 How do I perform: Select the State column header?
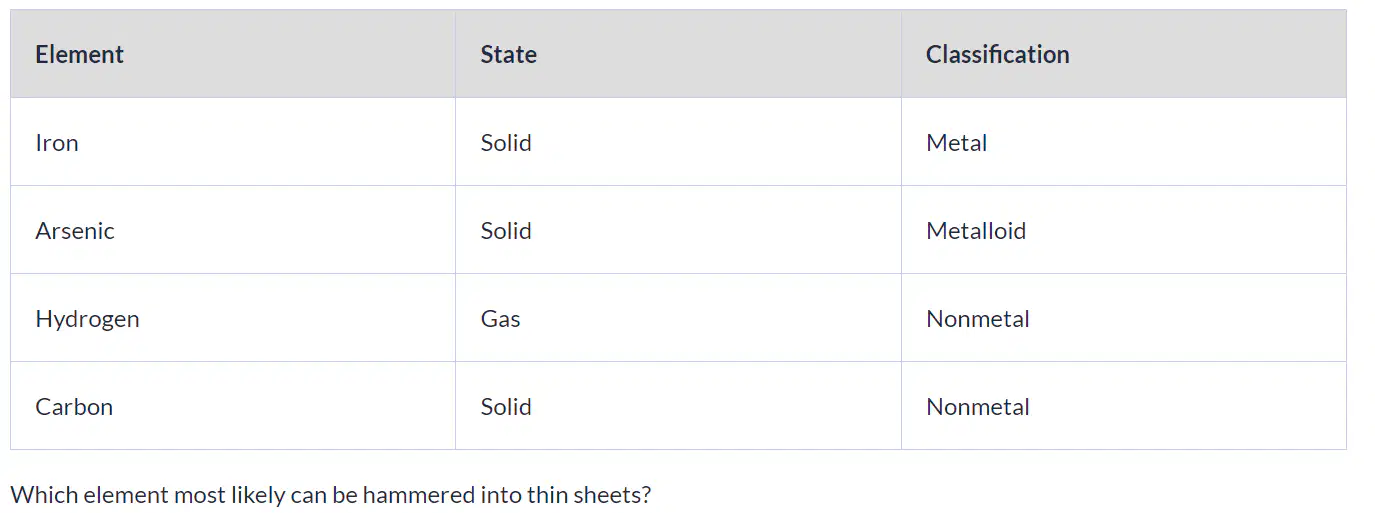pos(678,54)
